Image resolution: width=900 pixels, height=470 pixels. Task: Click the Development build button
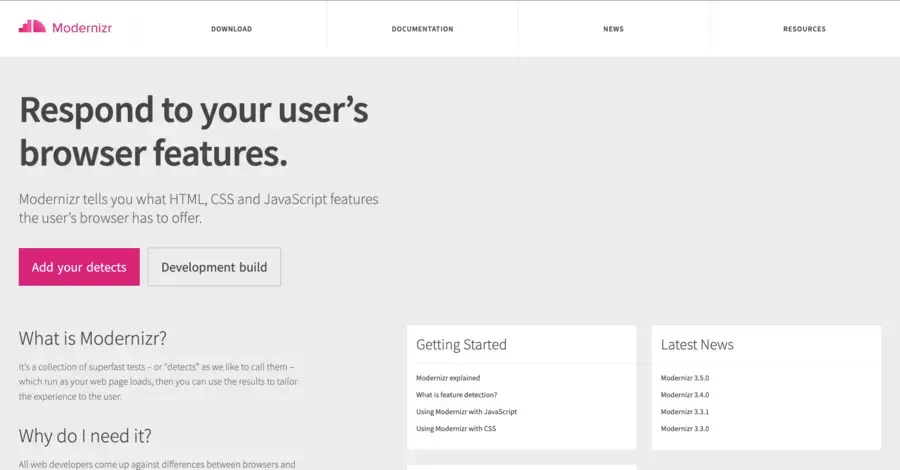[x=214, y=267]
